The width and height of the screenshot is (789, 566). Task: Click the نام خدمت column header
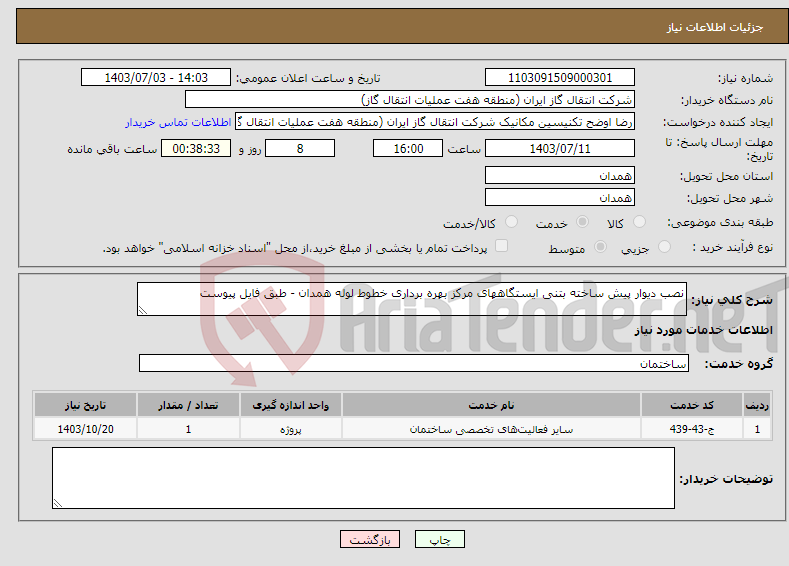pyautogui.click(x=491, y=405)
